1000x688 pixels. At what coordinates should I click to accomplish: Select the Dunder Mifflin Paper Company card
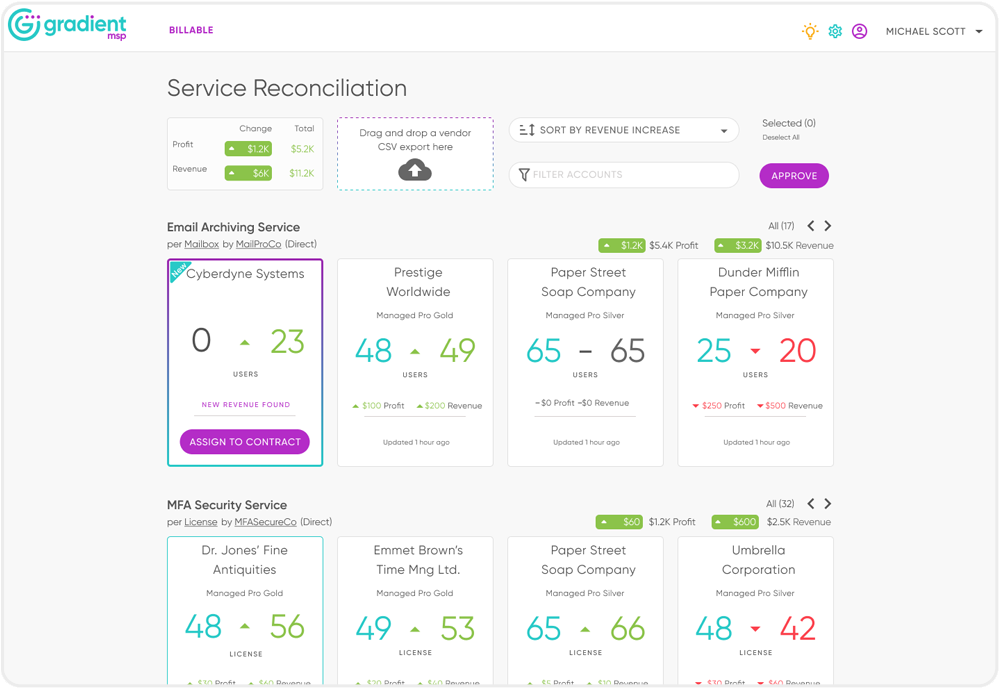pos(755,362)
